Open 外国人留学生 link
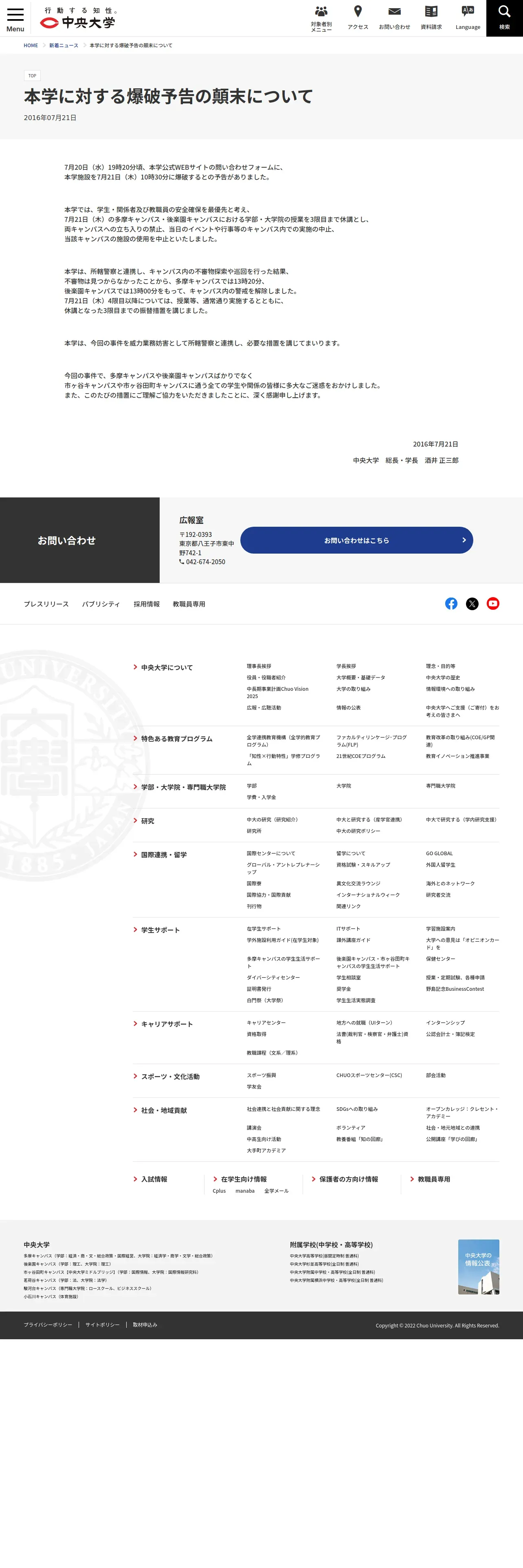The height and width of the screenshot is (1568, 523). tap(441, 864)
